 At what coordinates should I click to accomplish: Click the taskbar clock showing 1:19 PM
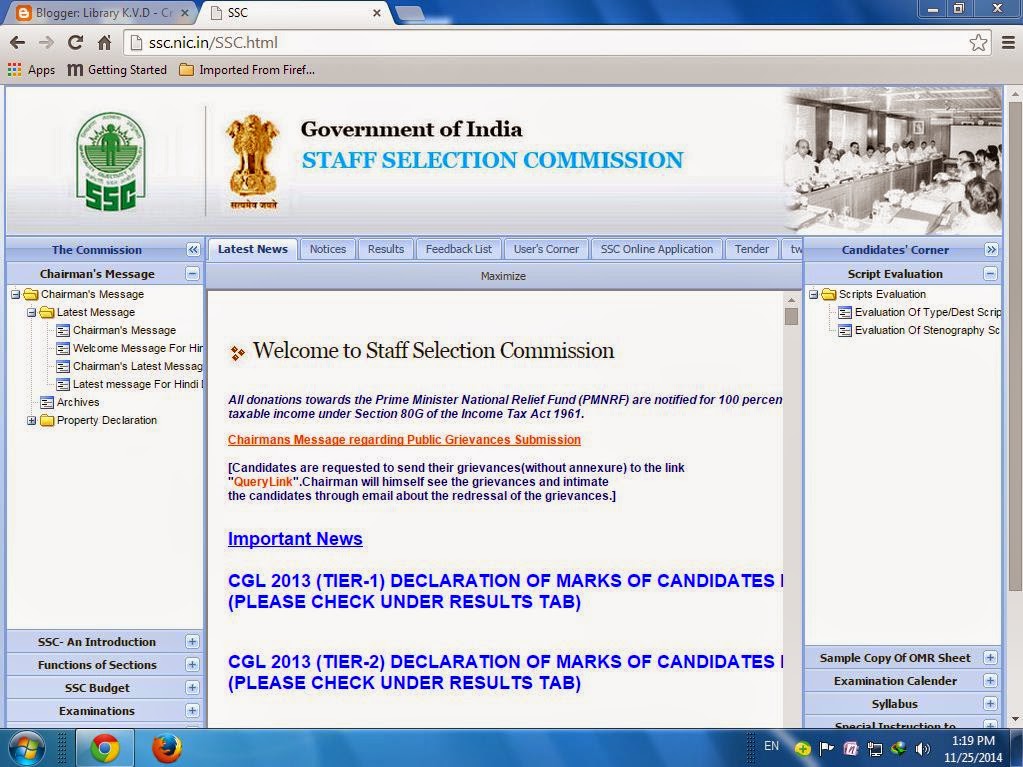[973, 749]
